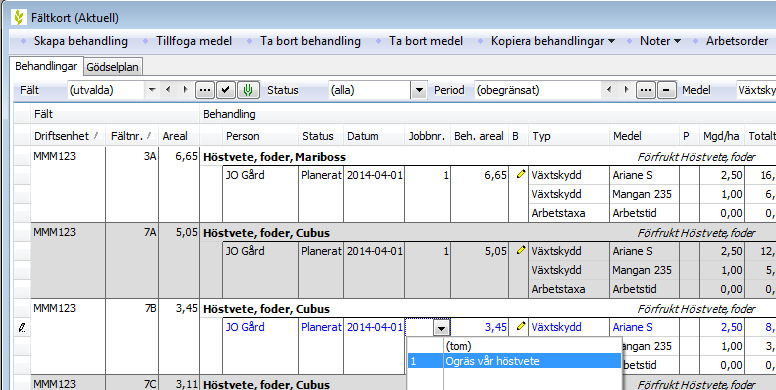
Task: Click the Areal column header
Action: click(179, 136)
